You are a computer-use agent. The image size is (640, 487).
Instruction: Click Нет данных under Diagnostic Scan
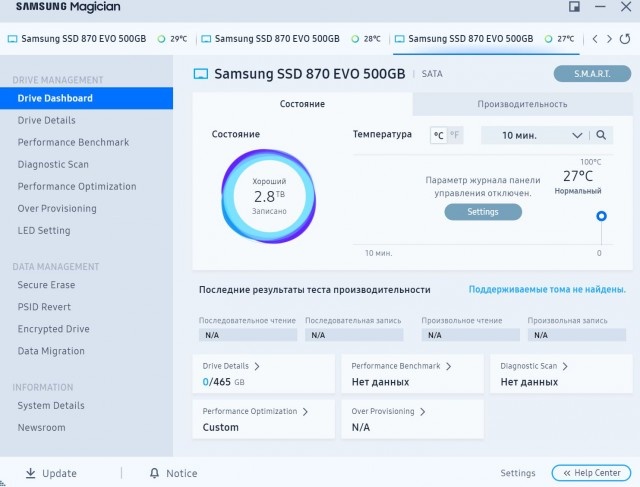pyautogui.click(x=529, y=382)
